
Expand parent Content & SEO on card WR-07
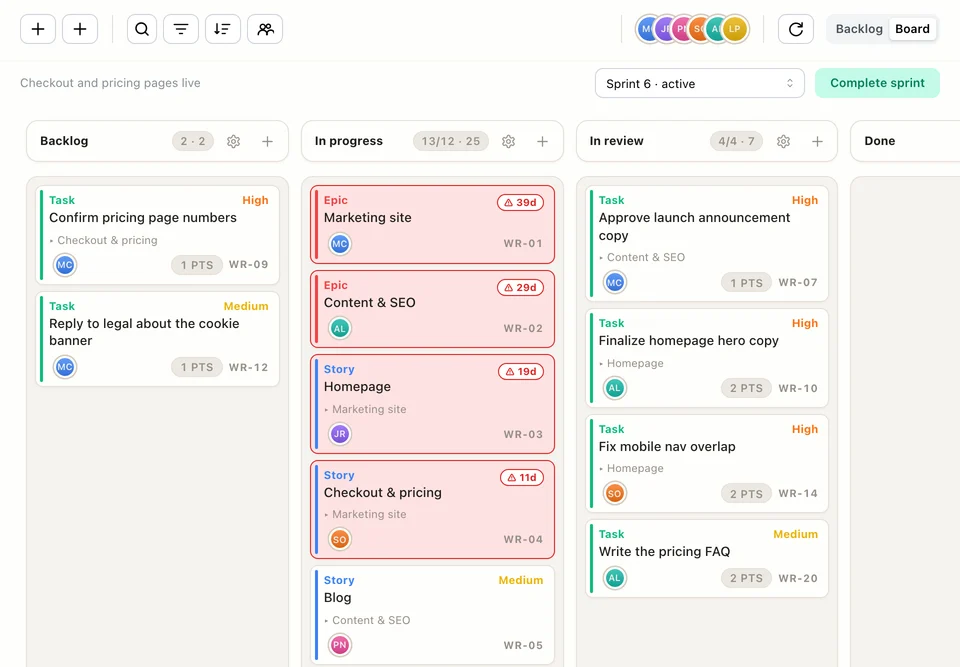click(x=642, y=257)
